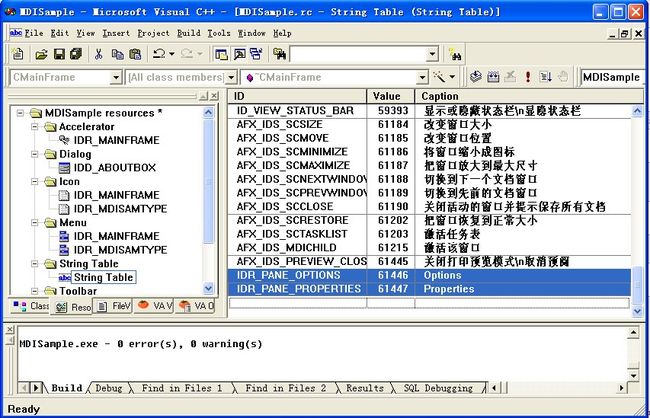Open the Edit menu
The width and height of the screenshot is (650, 418).
click(59, 33)
